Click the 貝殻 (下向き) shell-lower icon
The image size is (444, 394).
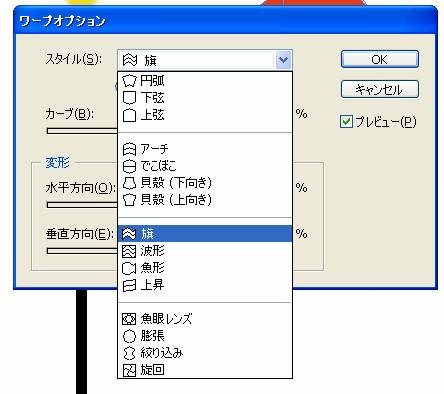tap(129, 183)
